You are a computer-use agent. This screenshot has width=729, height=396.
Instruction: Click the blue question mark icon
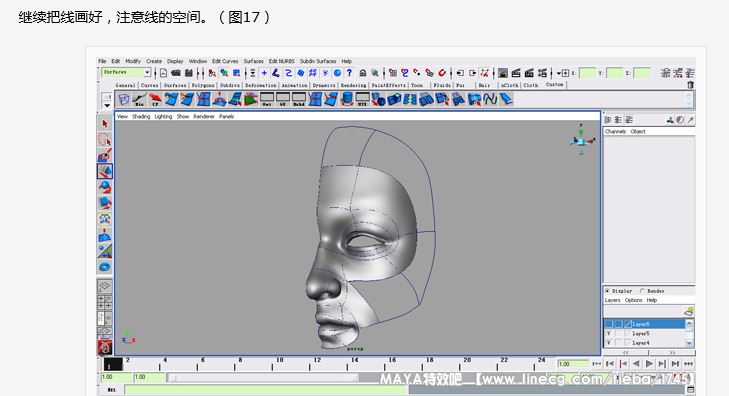point(349,73)
